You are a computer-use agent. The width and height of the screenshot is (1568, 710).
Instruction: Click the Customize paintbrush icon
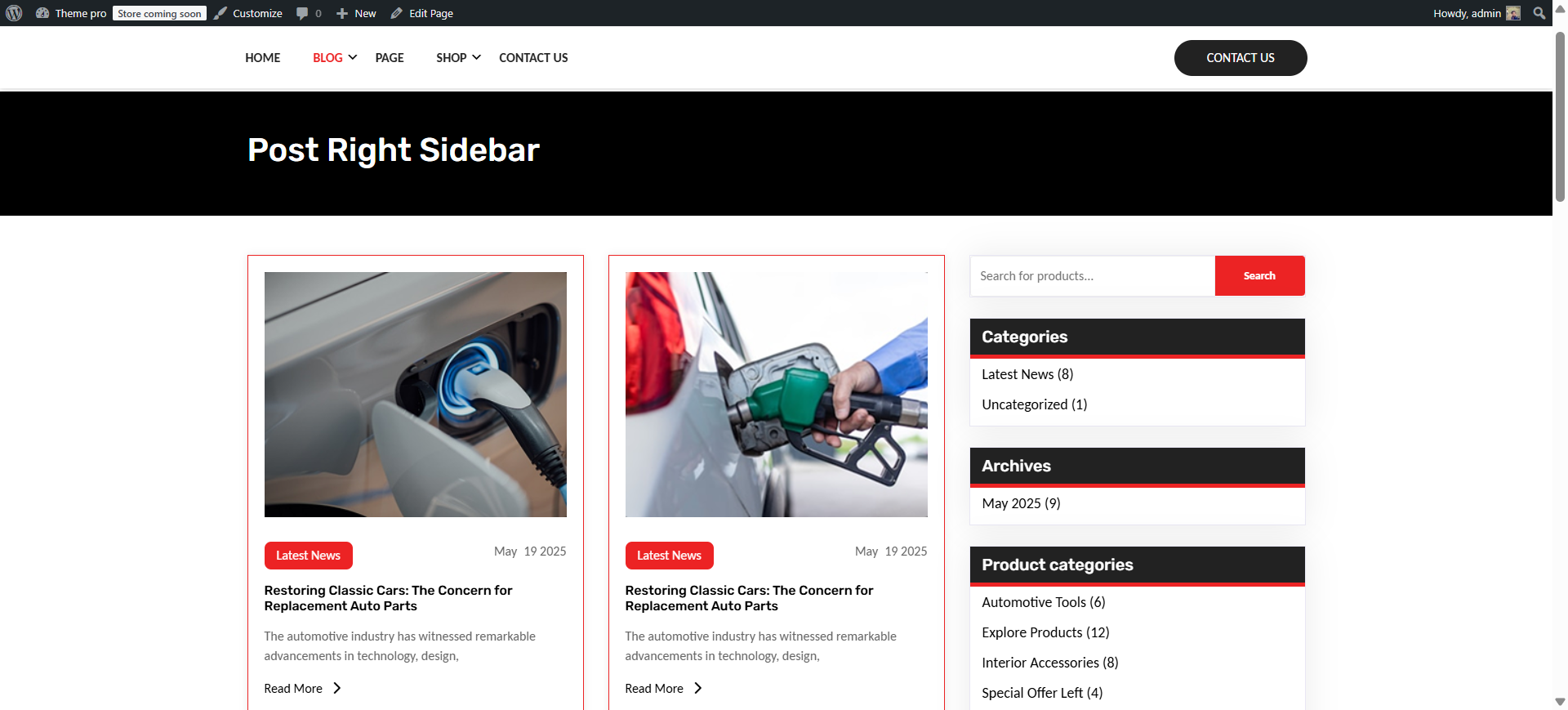point(220,13)
